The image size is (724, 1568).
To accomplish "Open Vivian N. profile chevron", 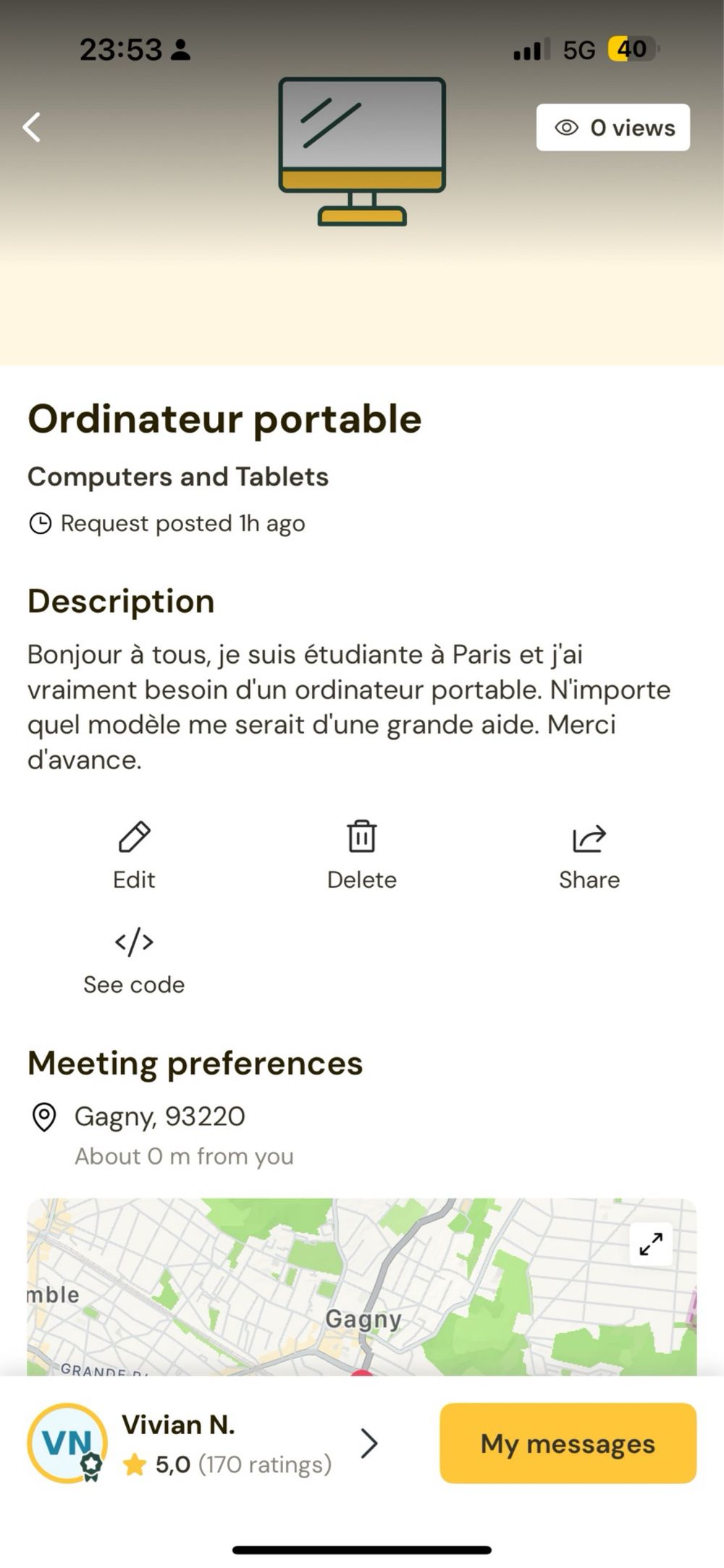I will [369, 1443].
